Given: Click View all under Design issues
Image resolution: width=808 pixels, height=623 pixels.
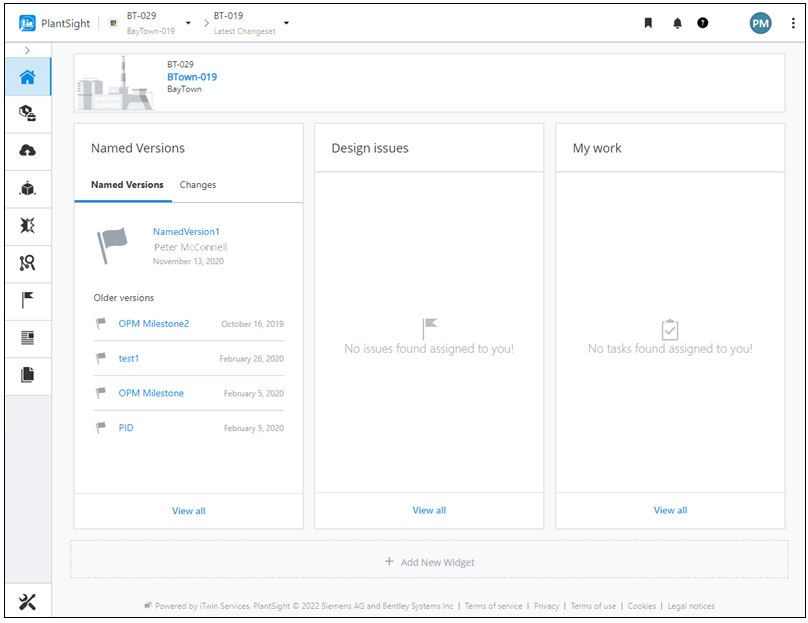Looking at the screenshot, I should (x=429, y=510).
